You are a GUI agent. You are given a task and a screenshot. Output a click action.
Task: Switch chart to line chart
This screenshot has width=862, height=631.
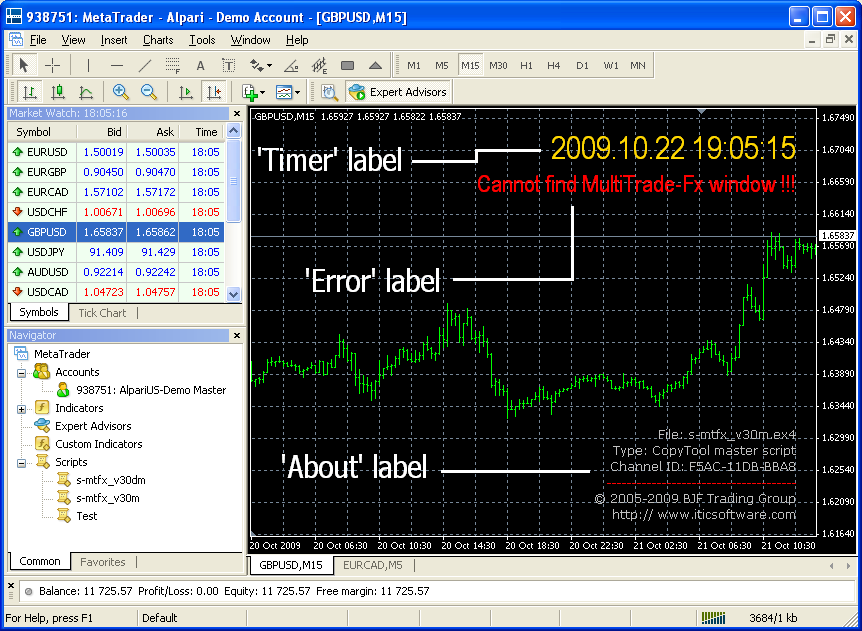(86, 92)
